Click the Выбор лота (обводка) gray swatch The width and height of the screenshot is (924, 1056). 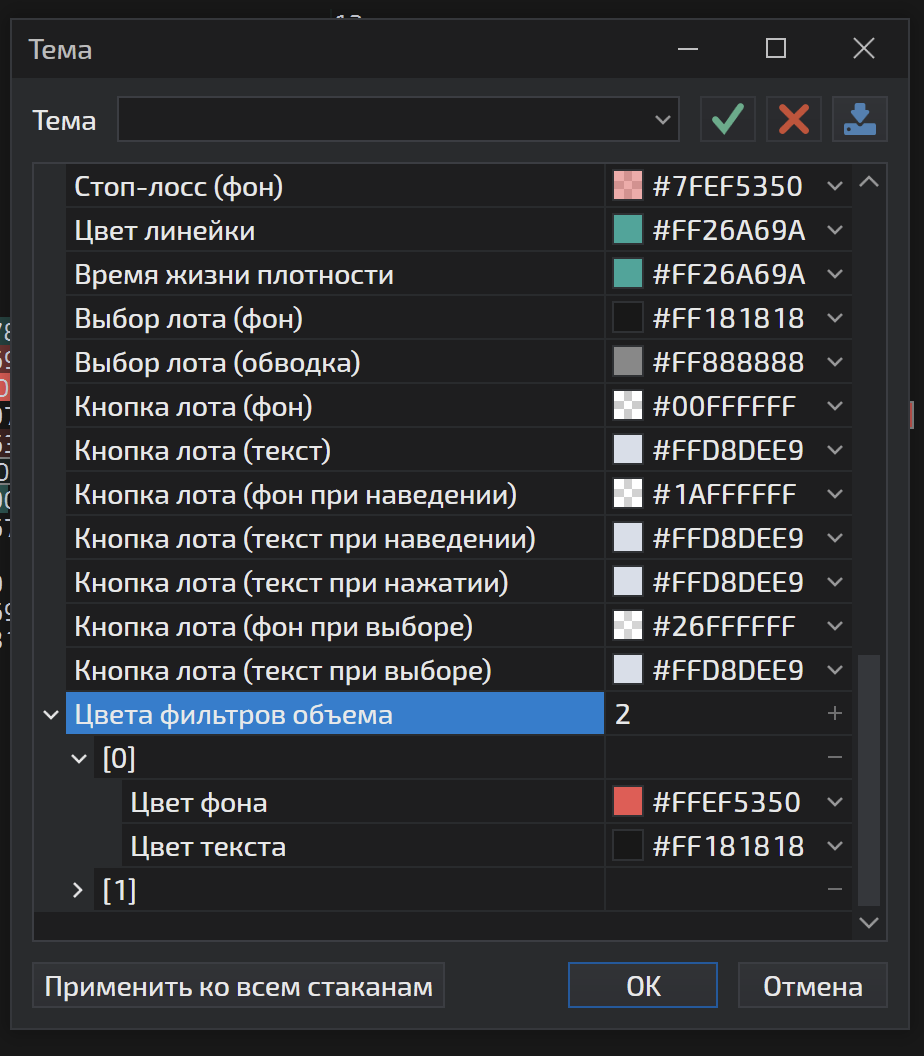627,362
